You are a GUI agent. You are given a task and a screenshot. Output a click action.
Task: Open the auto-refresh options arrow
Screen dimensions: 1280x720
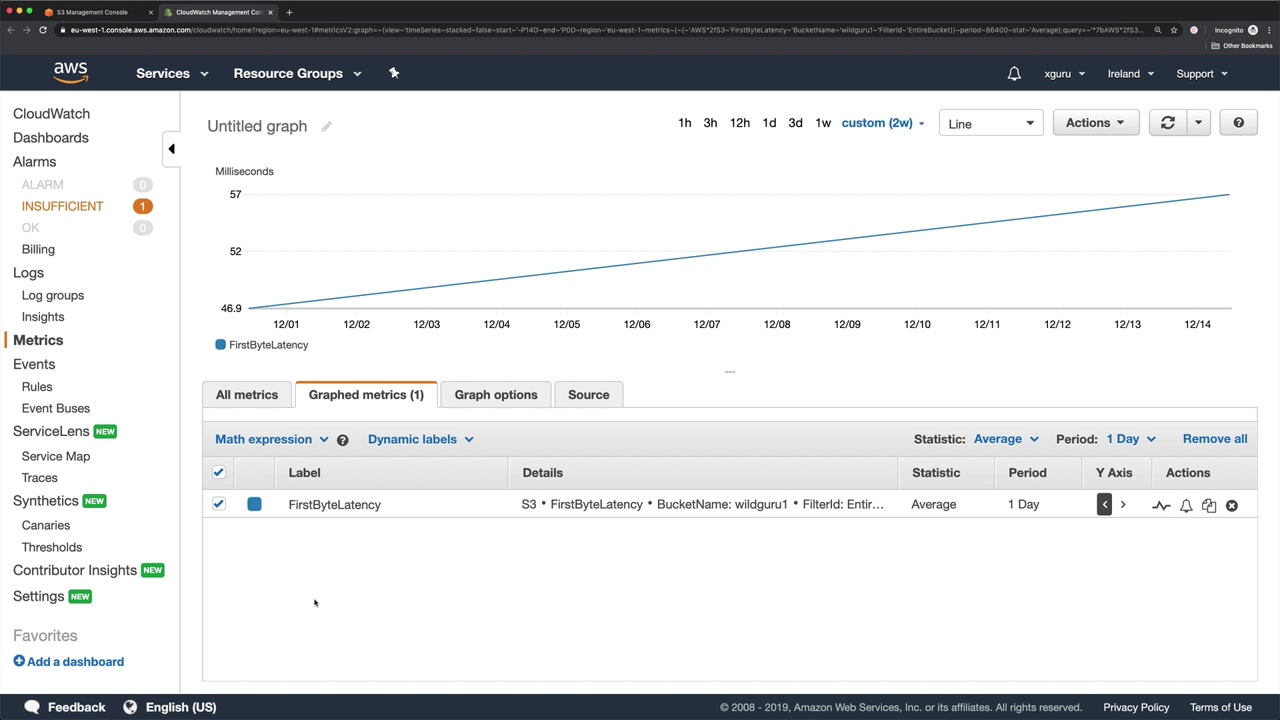tap(1198, 123)
